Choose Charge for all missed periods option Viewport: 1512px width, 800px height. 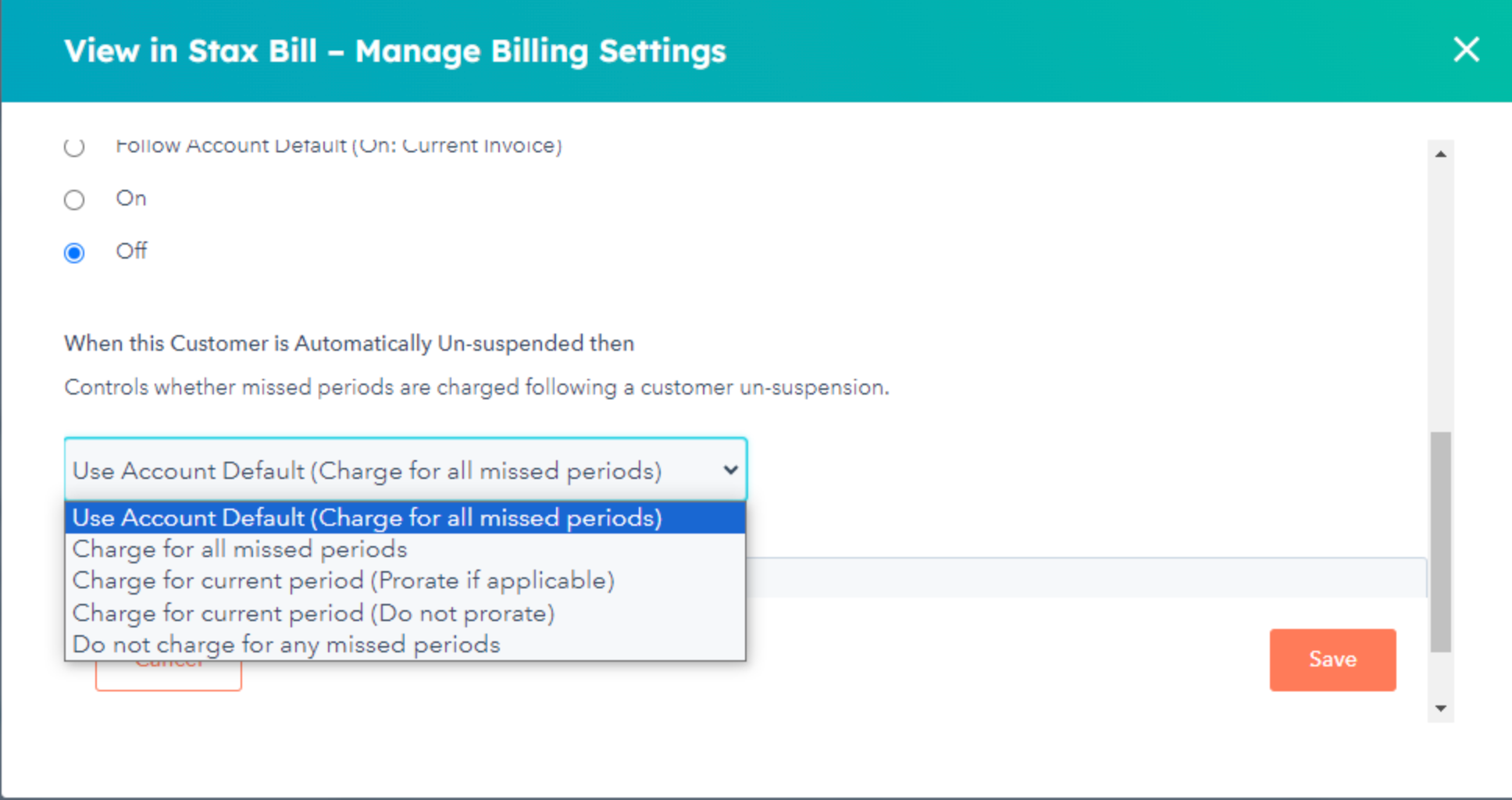pos(405,549)
